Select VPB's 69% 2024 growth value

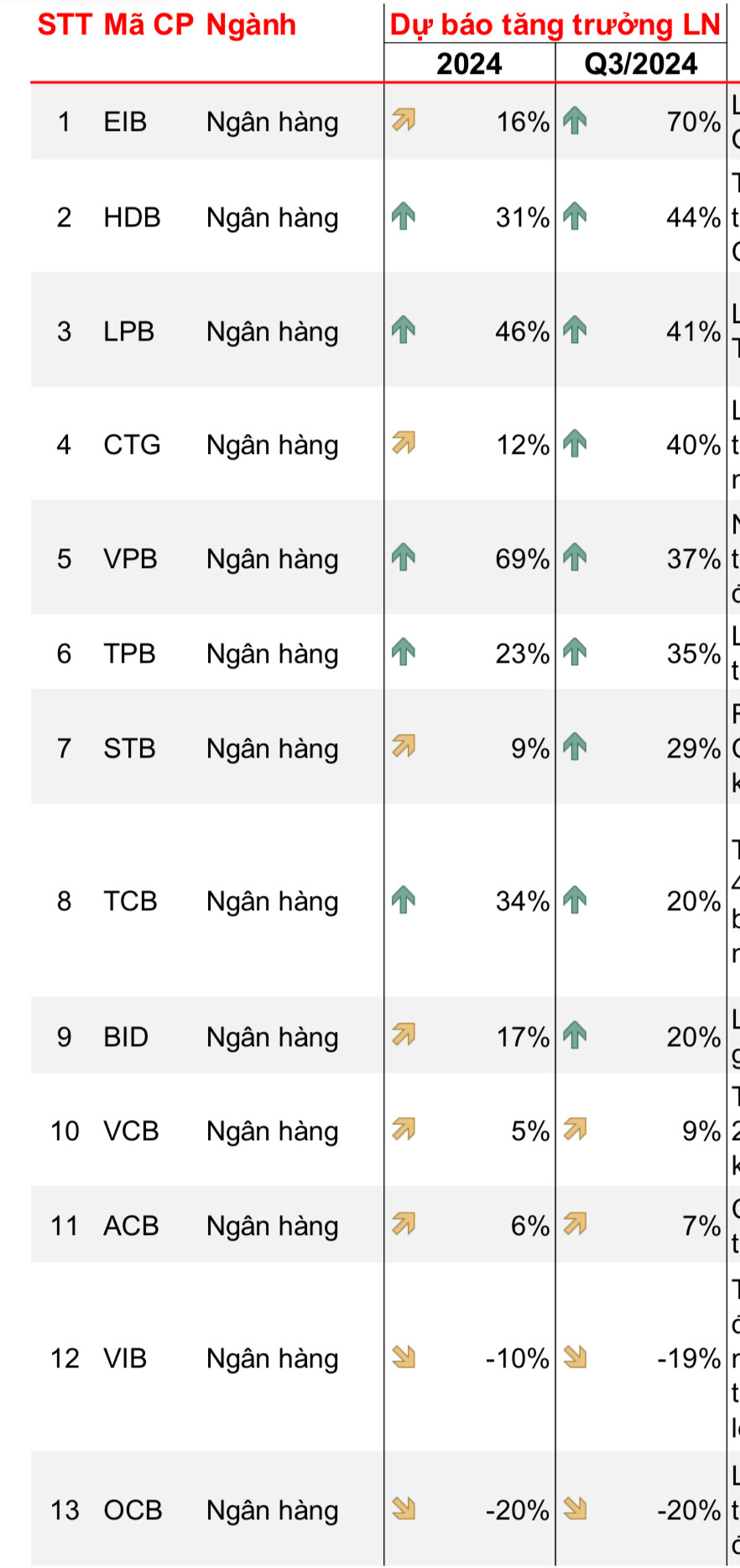tap(522, 559)
